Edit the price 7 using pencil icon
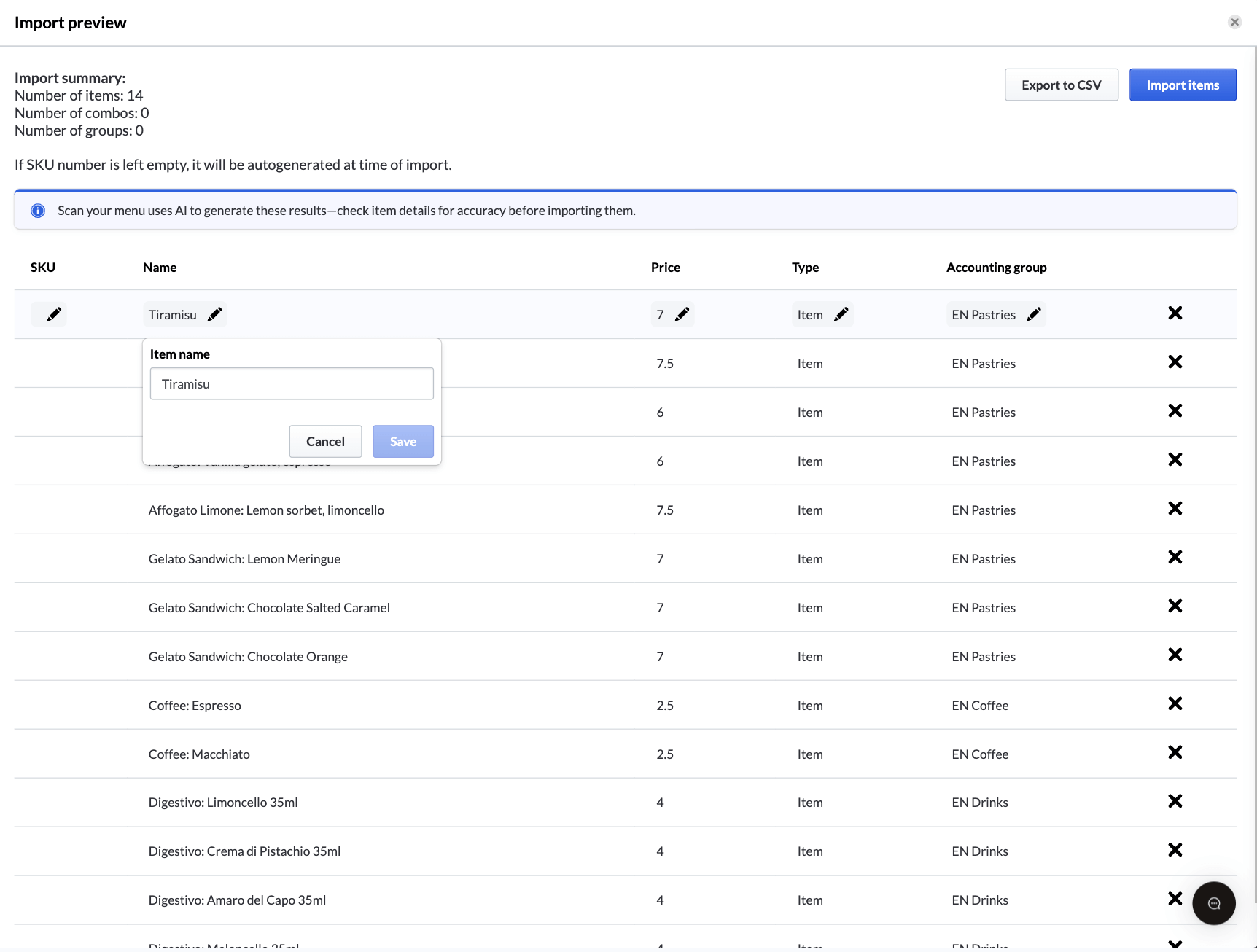This screenshot has height=952, width=1257. coord(682,314)
